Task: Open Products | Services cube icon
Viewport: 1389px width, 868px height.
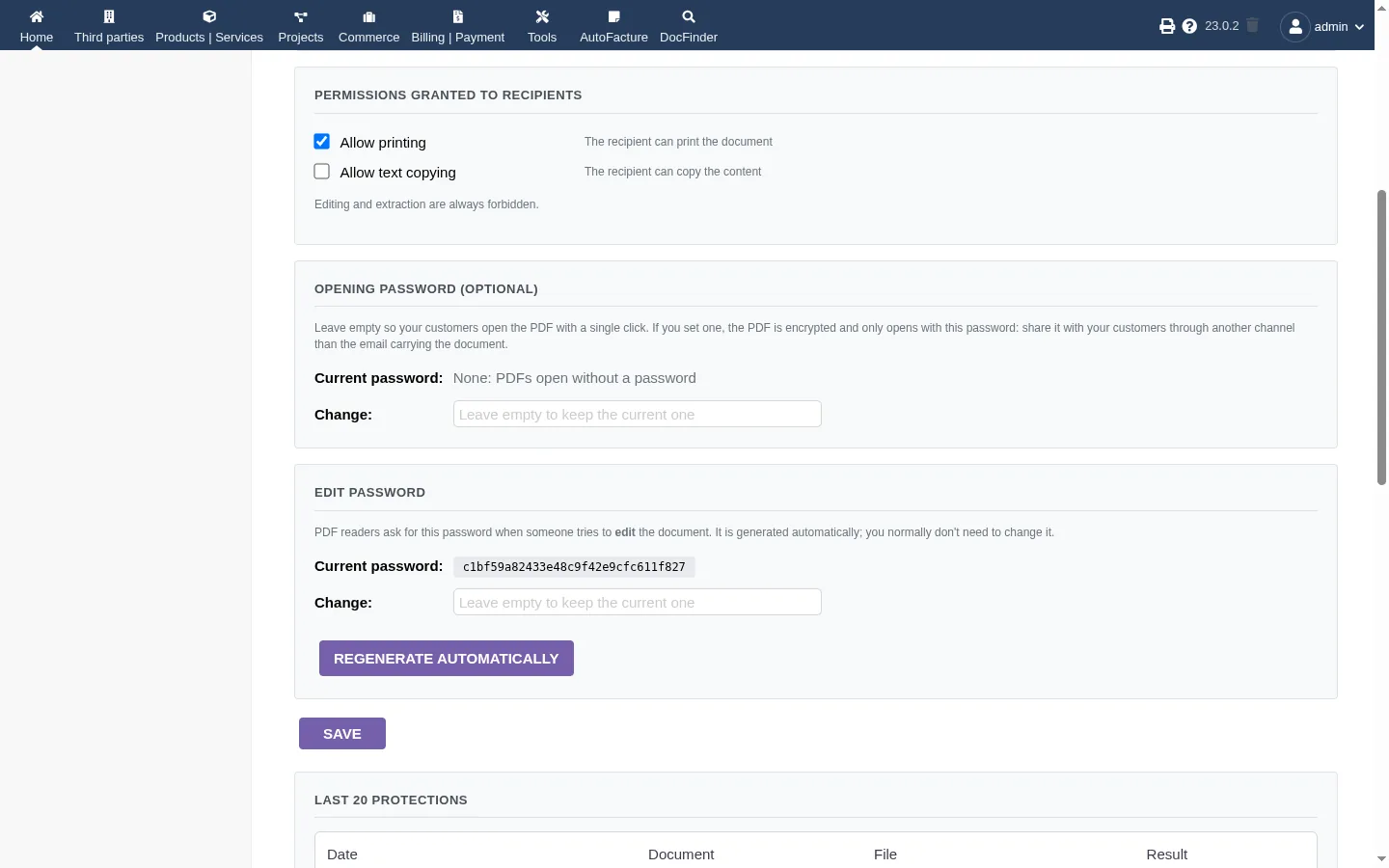Action: [x=209, y=16]
